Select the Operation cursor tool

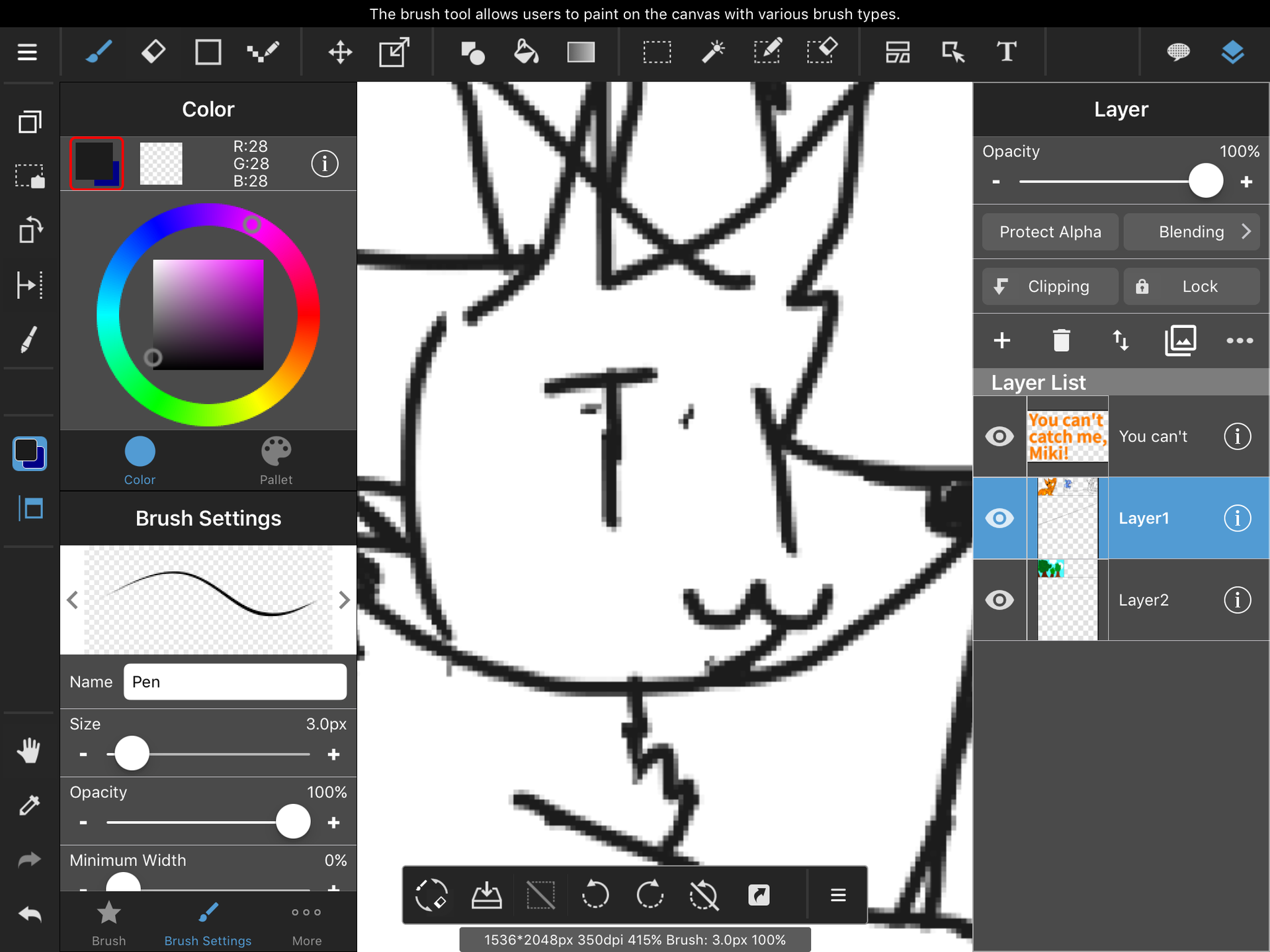(952, 52)
